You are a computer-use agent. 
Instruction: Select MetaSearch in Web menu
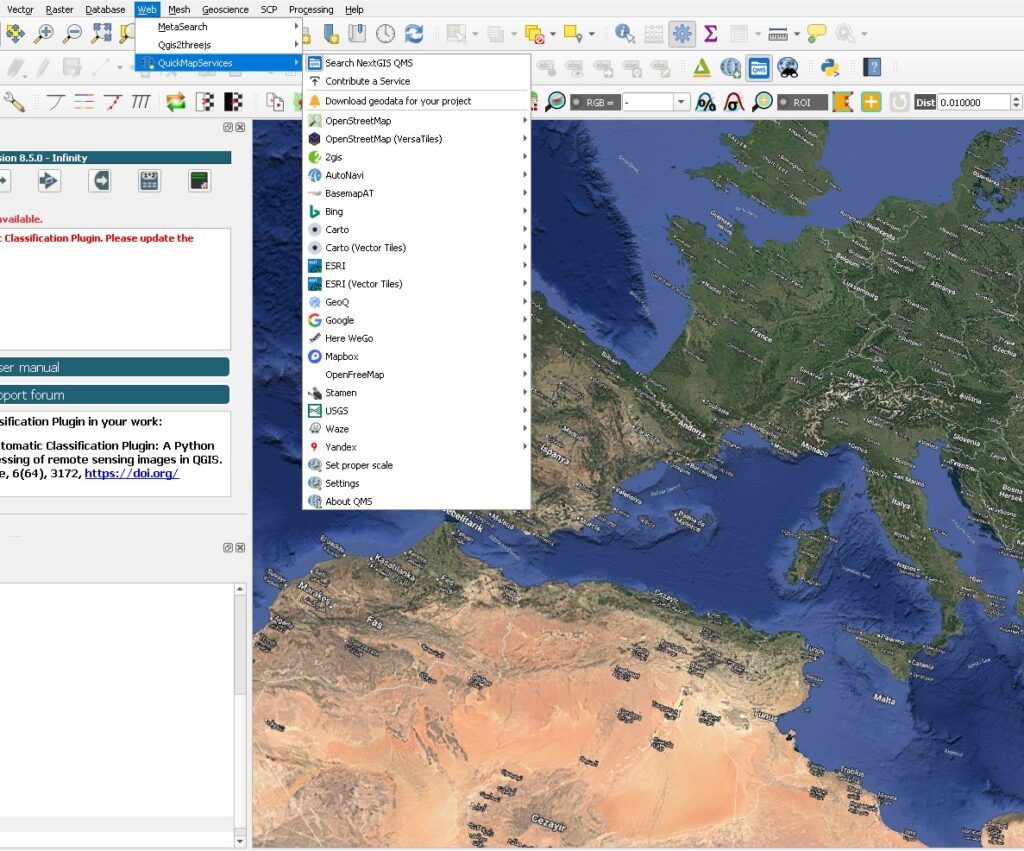pos(218,27)
